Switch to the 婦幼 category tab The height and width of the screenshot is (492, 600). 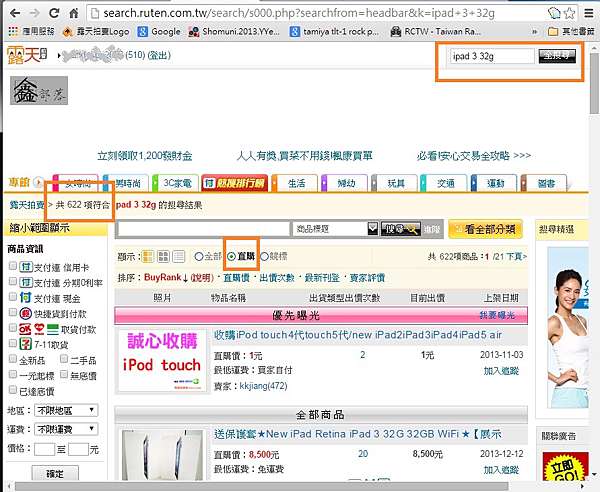click(x=345, y=183)
